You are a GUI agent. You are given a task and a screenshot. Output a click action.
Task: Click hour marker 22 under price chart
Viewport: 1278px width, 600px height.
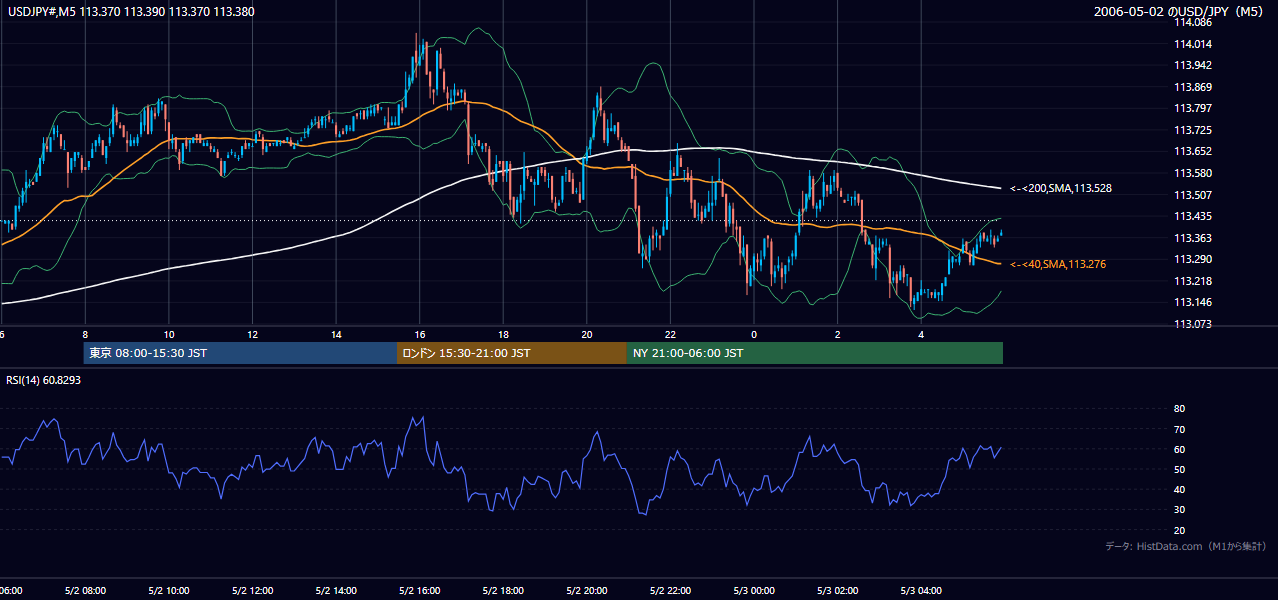(671, 335)
